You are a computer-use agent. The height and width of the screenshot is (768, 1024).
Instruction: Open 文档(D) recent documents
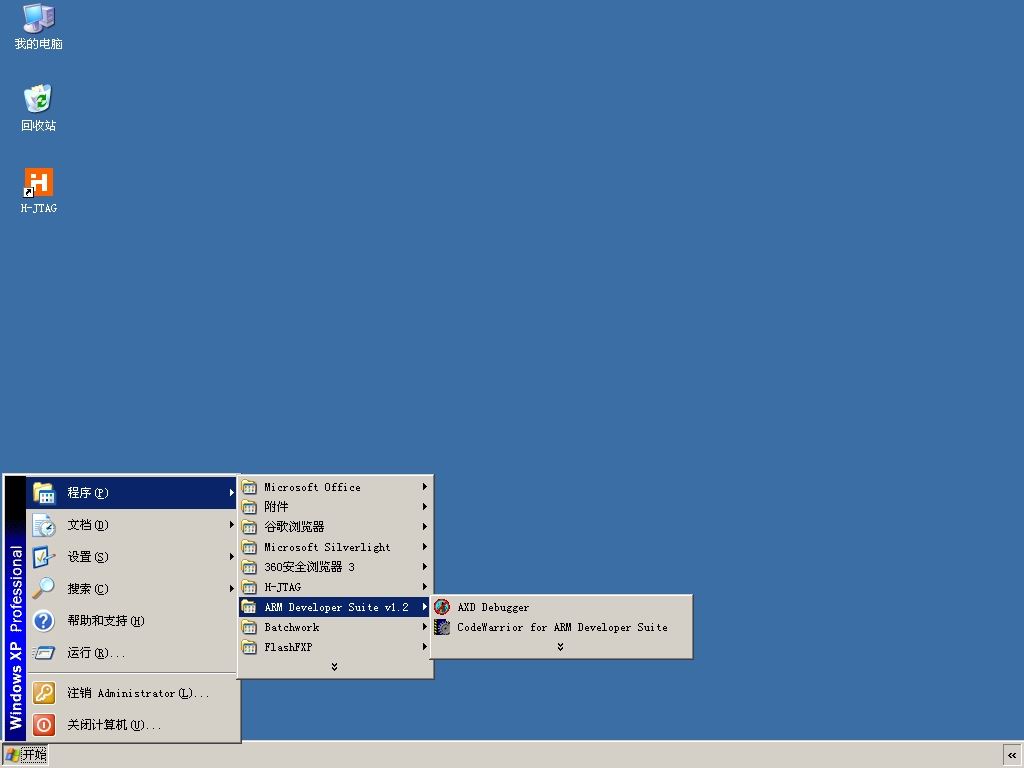pos(132,525)
